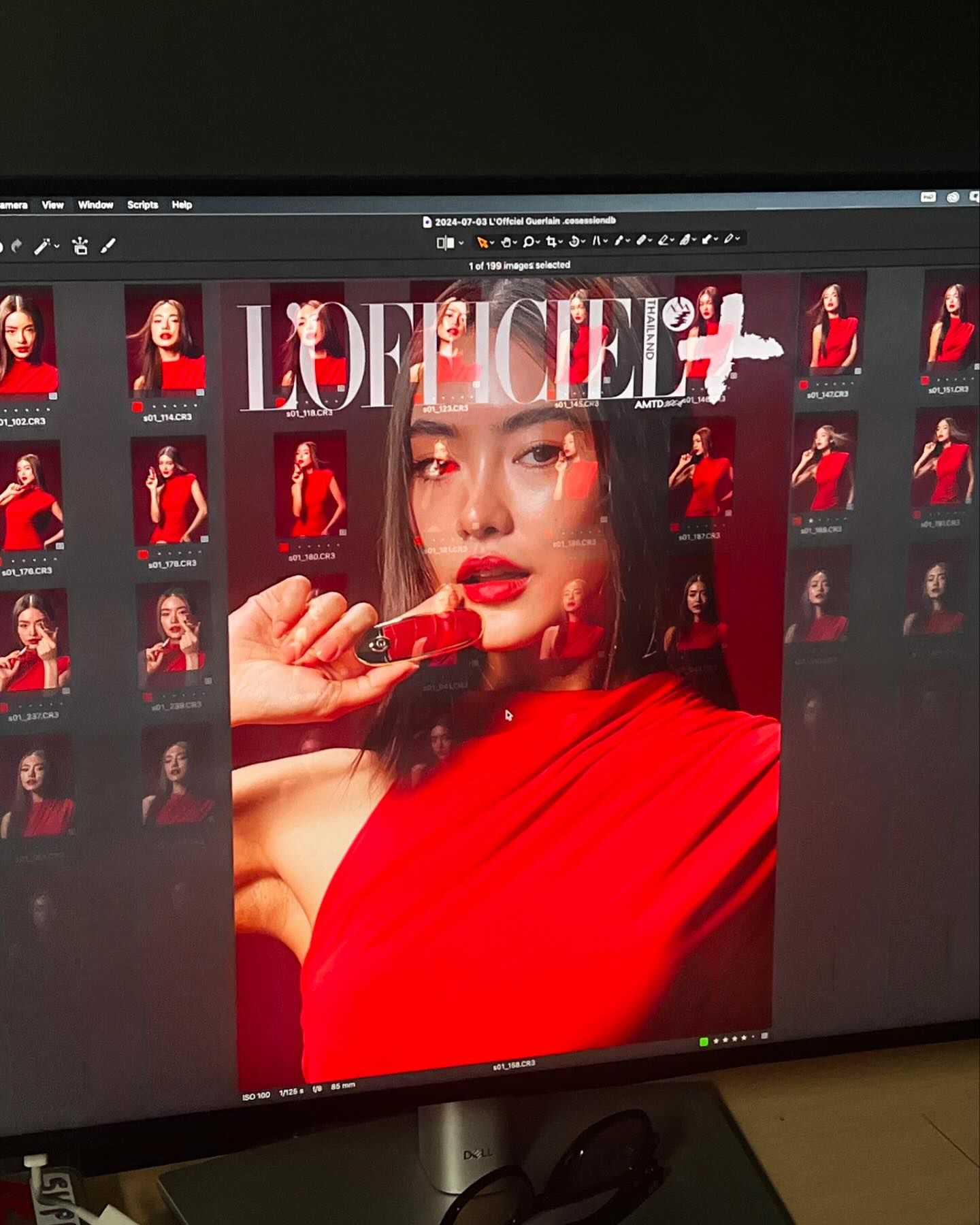Click the file name s01_158.CR3 below main image

click(x=514, y=1064)
